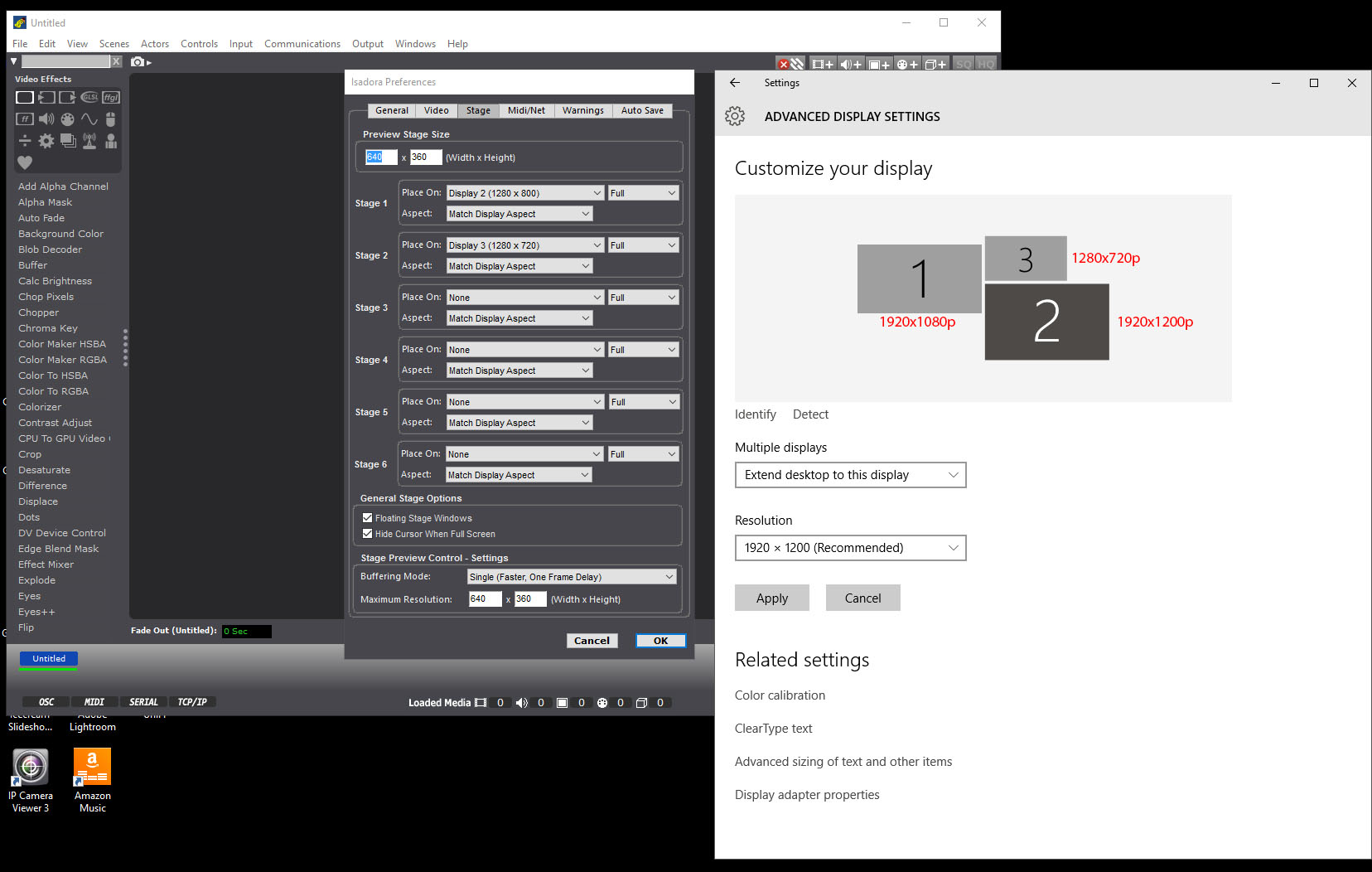Open the Buffering Mode dropdown
Image resolution: width=1372 pixels, height=872 pixels.
pyautogui.click(x=572, y=577)
